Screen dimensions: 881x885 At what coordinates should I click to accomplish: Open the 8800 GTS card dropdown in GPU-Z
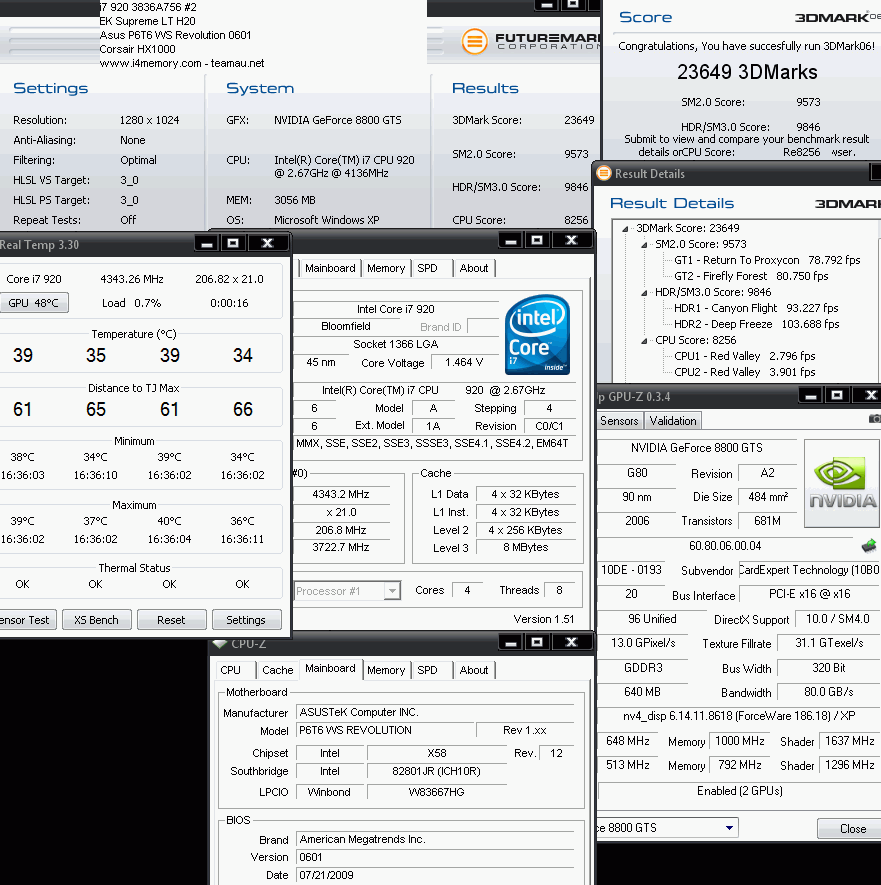pyautogui.click(x=729, y=828)
